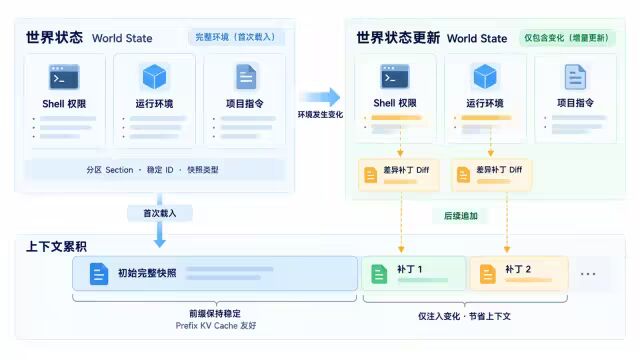The image size is (640, 360).
Task: Click the 世界状态更新 heading
Action: point(398,38)
